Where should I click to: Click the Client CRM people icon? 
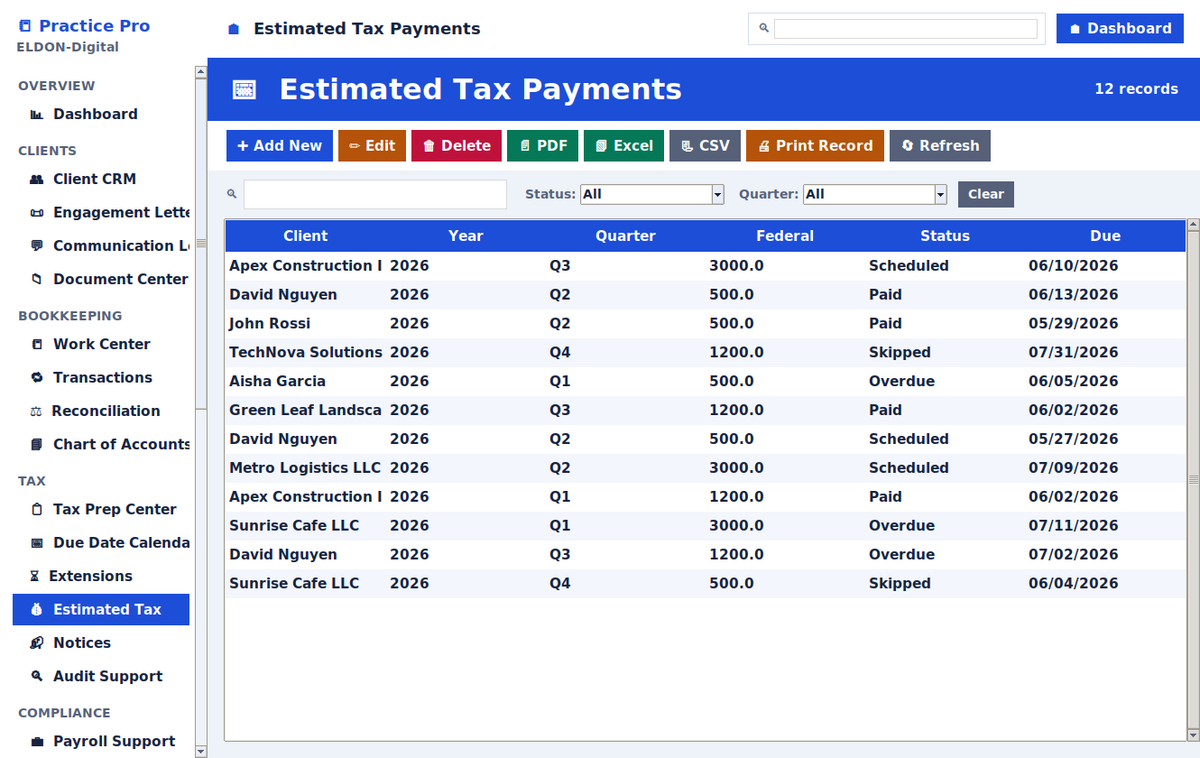pos(37,180)
